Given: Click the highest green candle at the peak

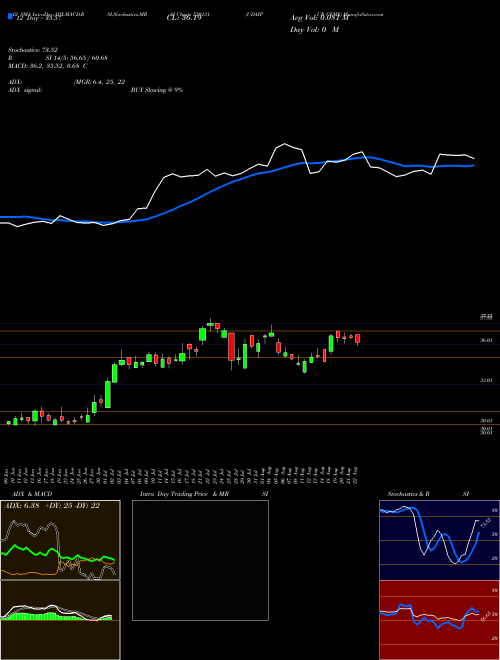Looking at the screenshot, I should 210,323.
